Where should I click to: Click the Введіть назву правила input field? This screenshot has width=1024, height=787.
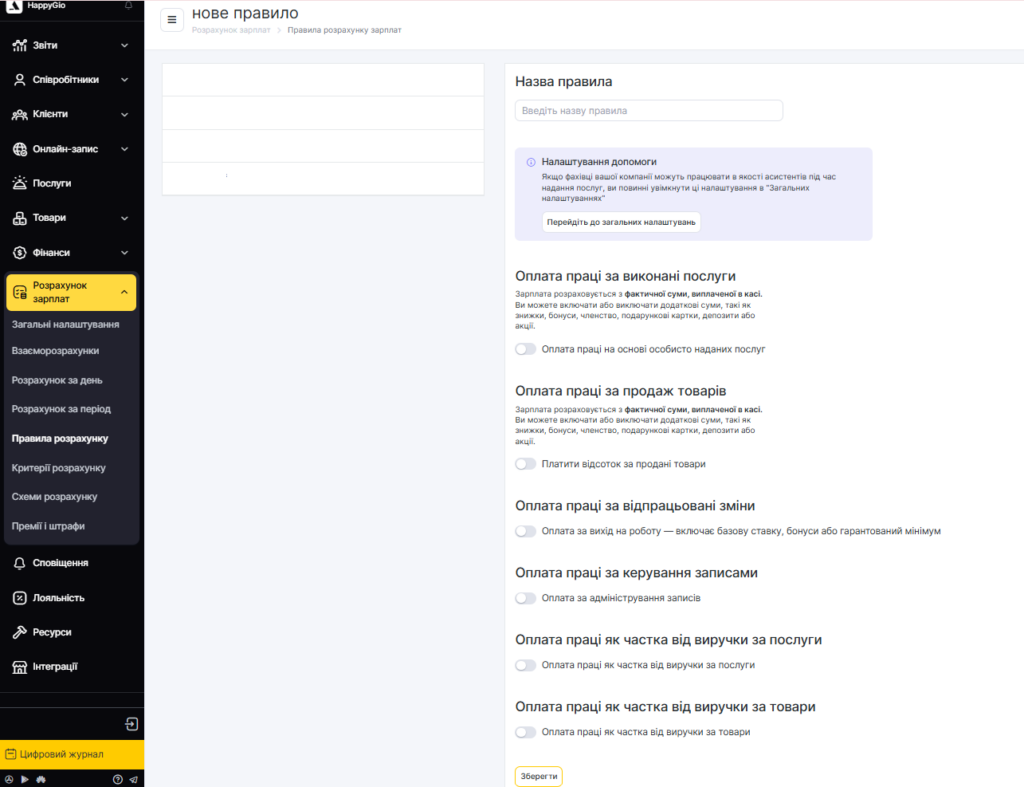[x=648, y=110]
